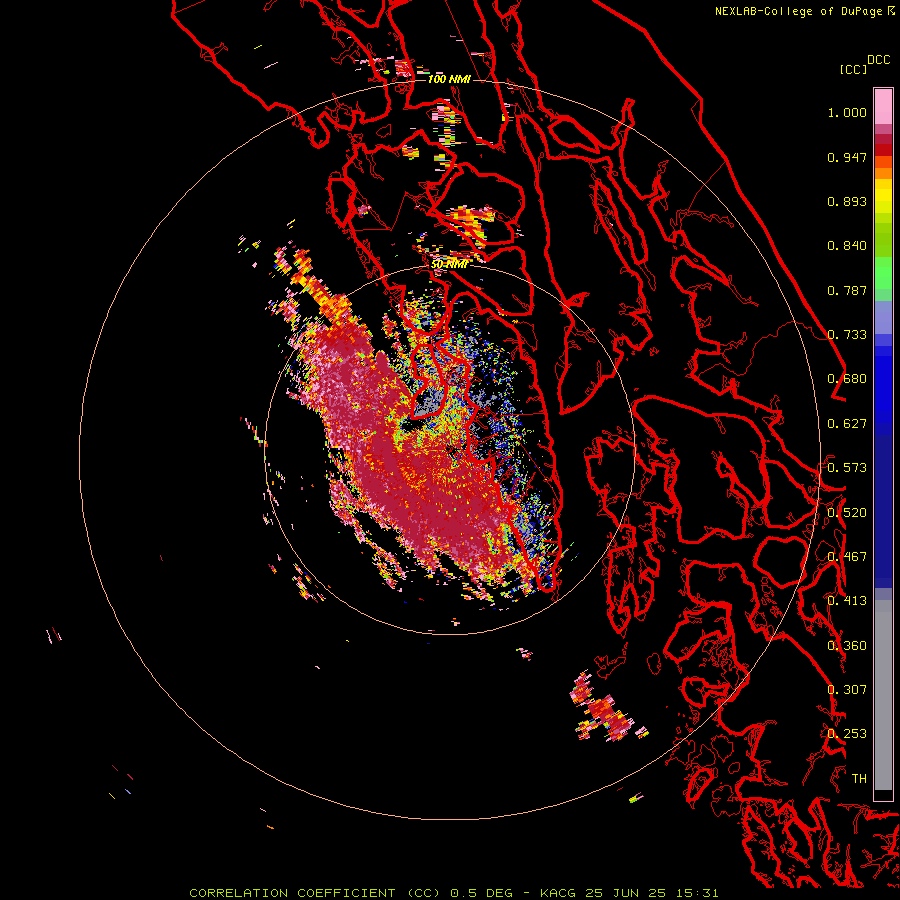Select the 0.307 scale value
Viewport: 900px width, 900px height.
tap(847, 690)
